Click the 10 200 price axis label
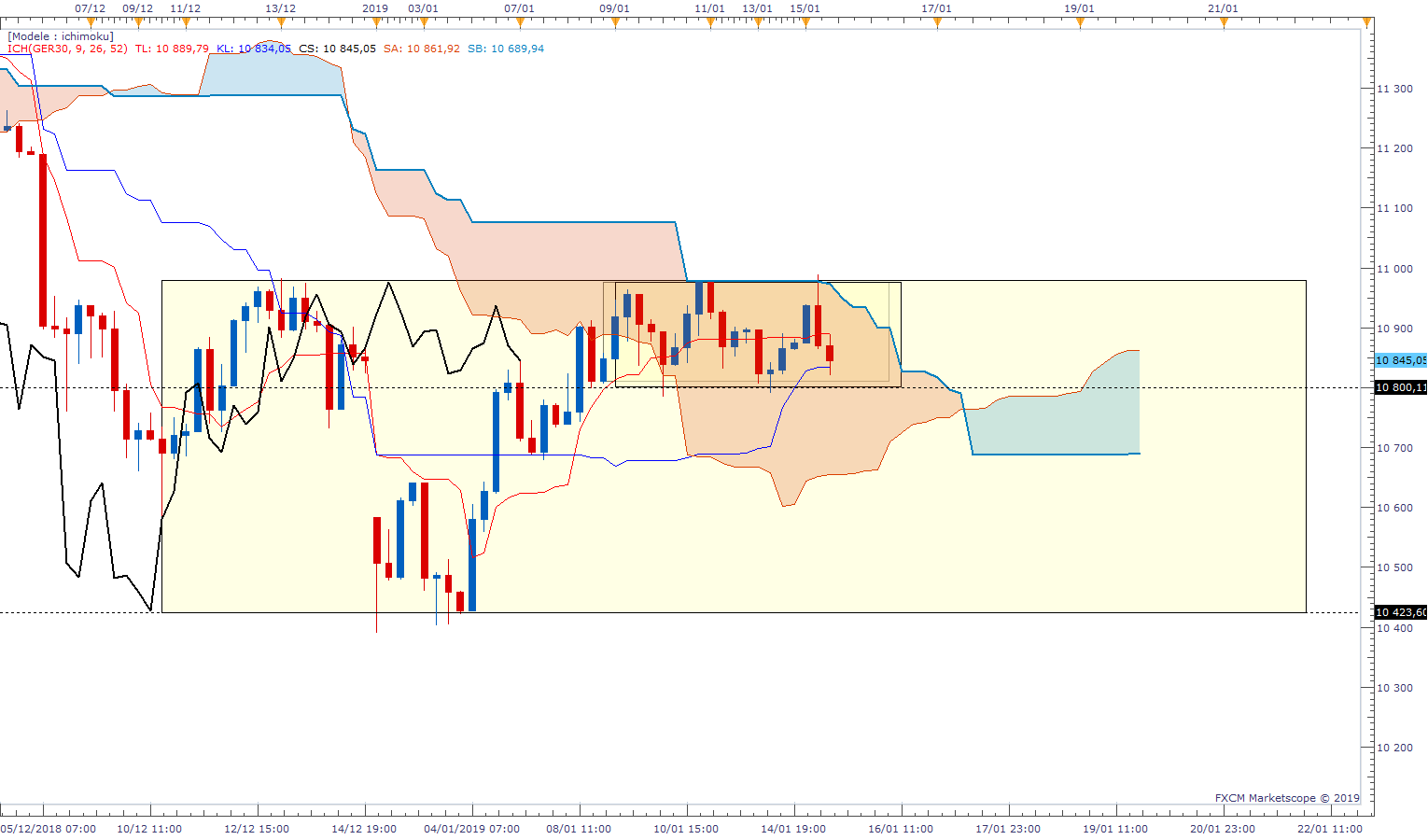The width and height of the screenshot is (1428, 840). point(1395,748)
